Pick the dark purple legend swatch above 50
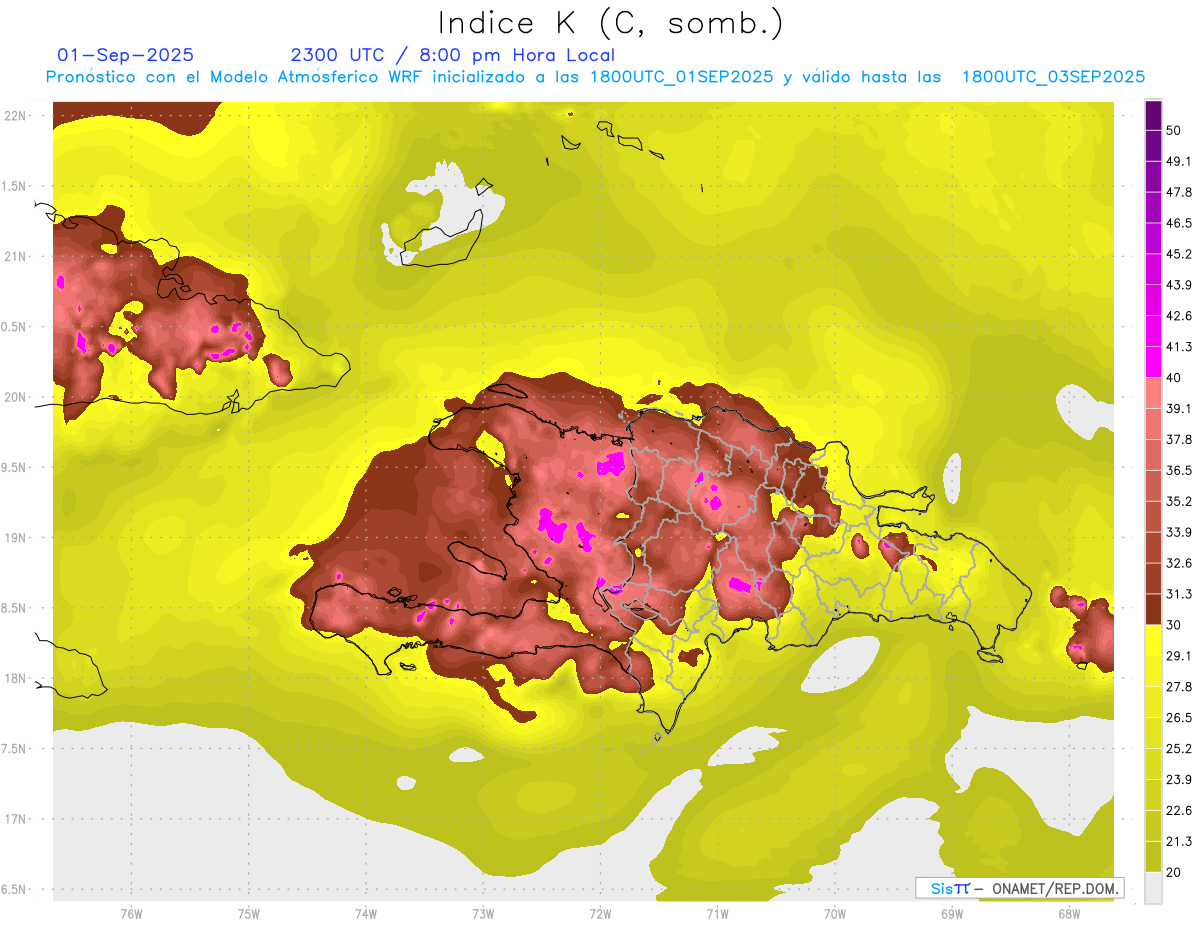 pos(1153,116)
